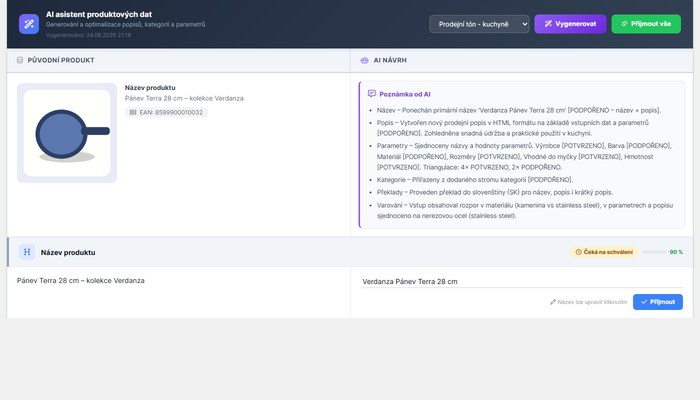
Task: Click the AI assistant magic wand logo
Action: pyautogui.click(x=29, y=24)
